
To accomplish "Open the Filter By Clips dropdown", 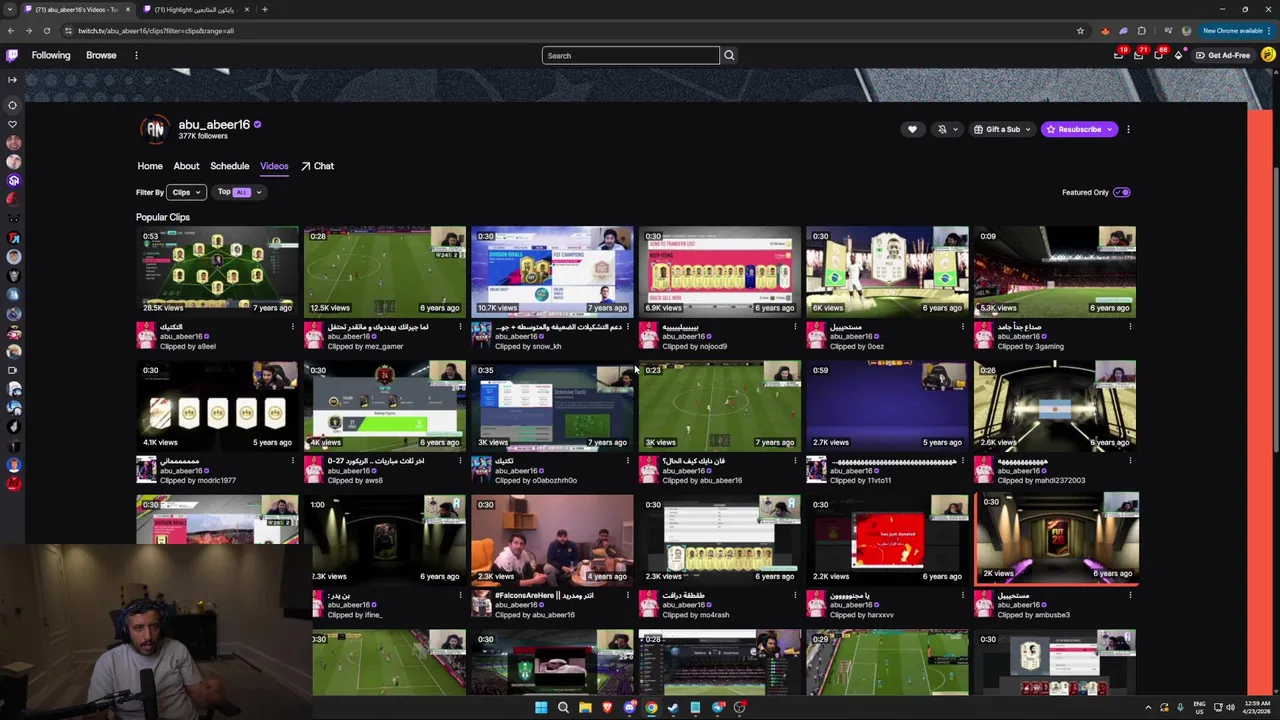I will coord(186,192).
